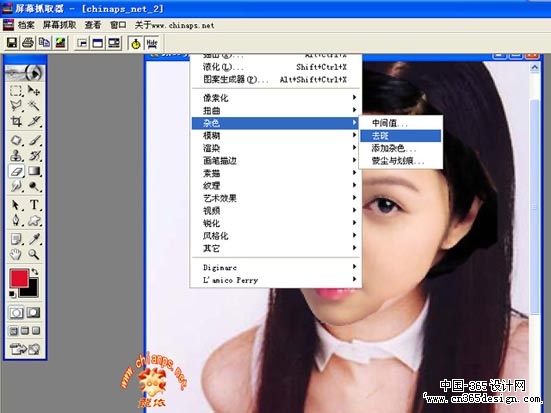The width and height of the screenshot is (551, 413).
Task: Toggle the Hide button in capture toolbar
Action: [152, 43]
